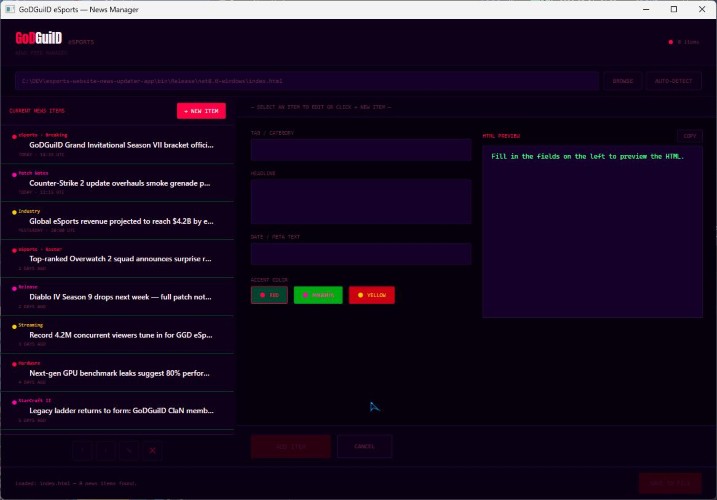Click the Add Item button

pyautogui.click(x=290, y=446)
